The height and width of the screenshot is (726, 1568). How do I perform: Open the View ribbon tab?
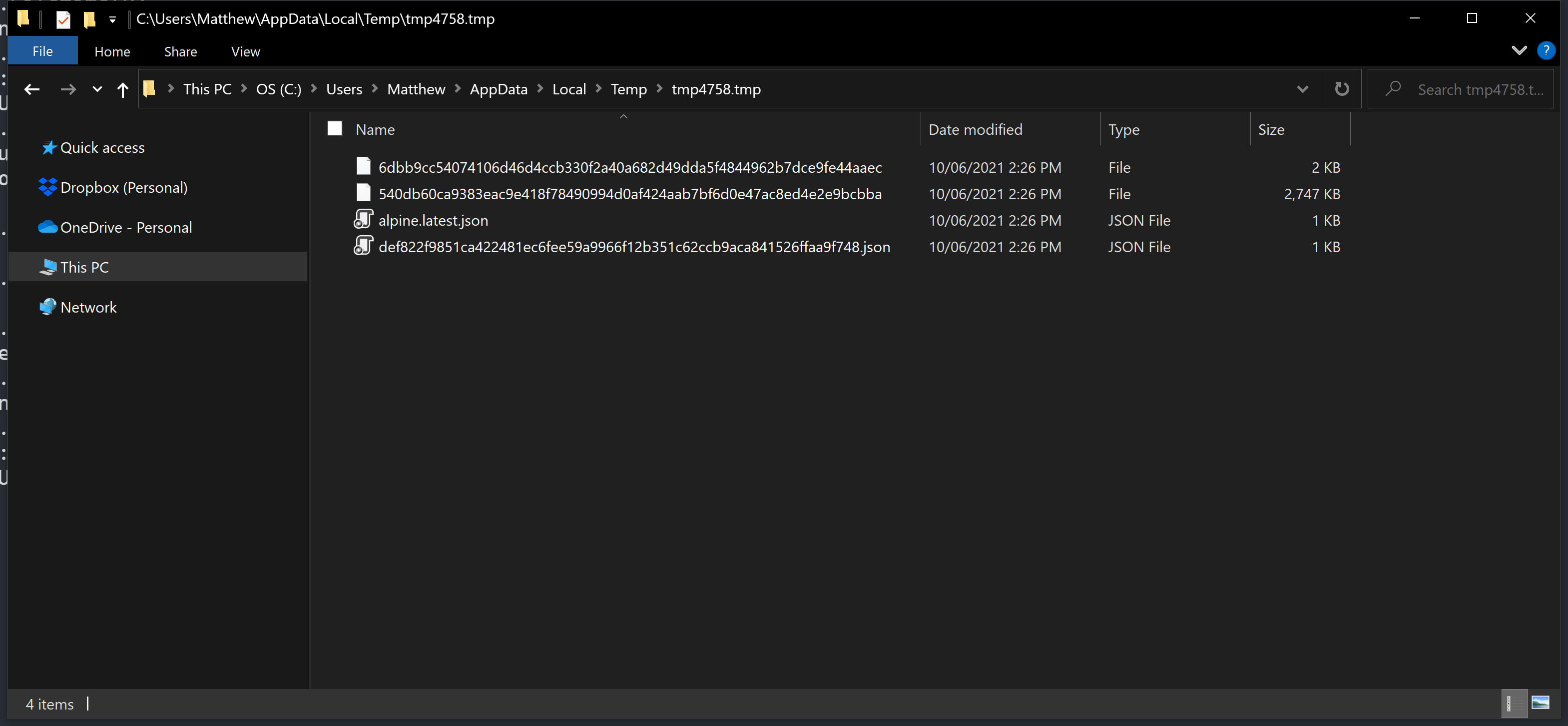pos(245,52)
